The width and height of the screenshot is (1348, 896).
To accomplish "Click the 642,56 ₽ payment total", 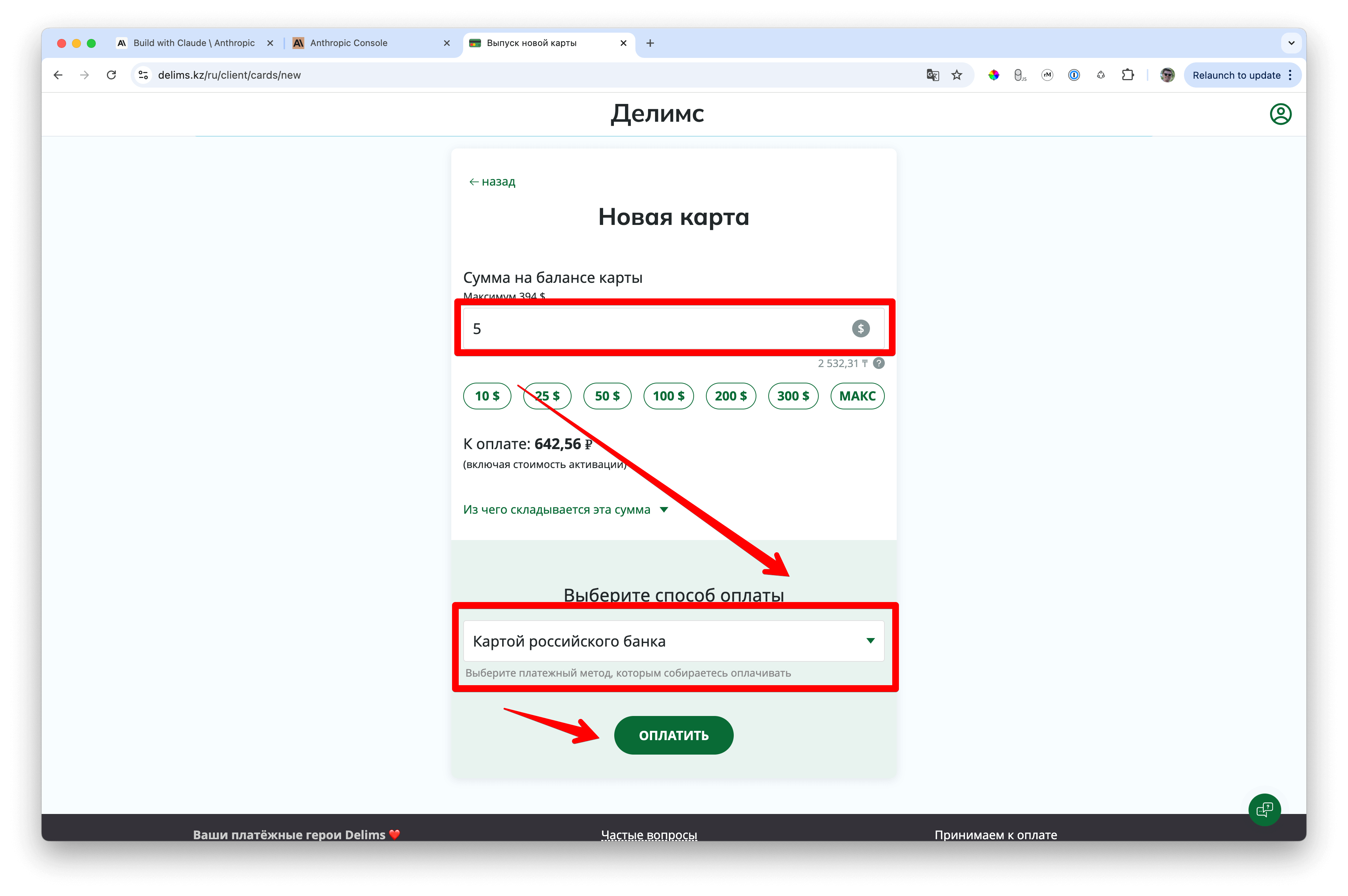I will point(563,444).
